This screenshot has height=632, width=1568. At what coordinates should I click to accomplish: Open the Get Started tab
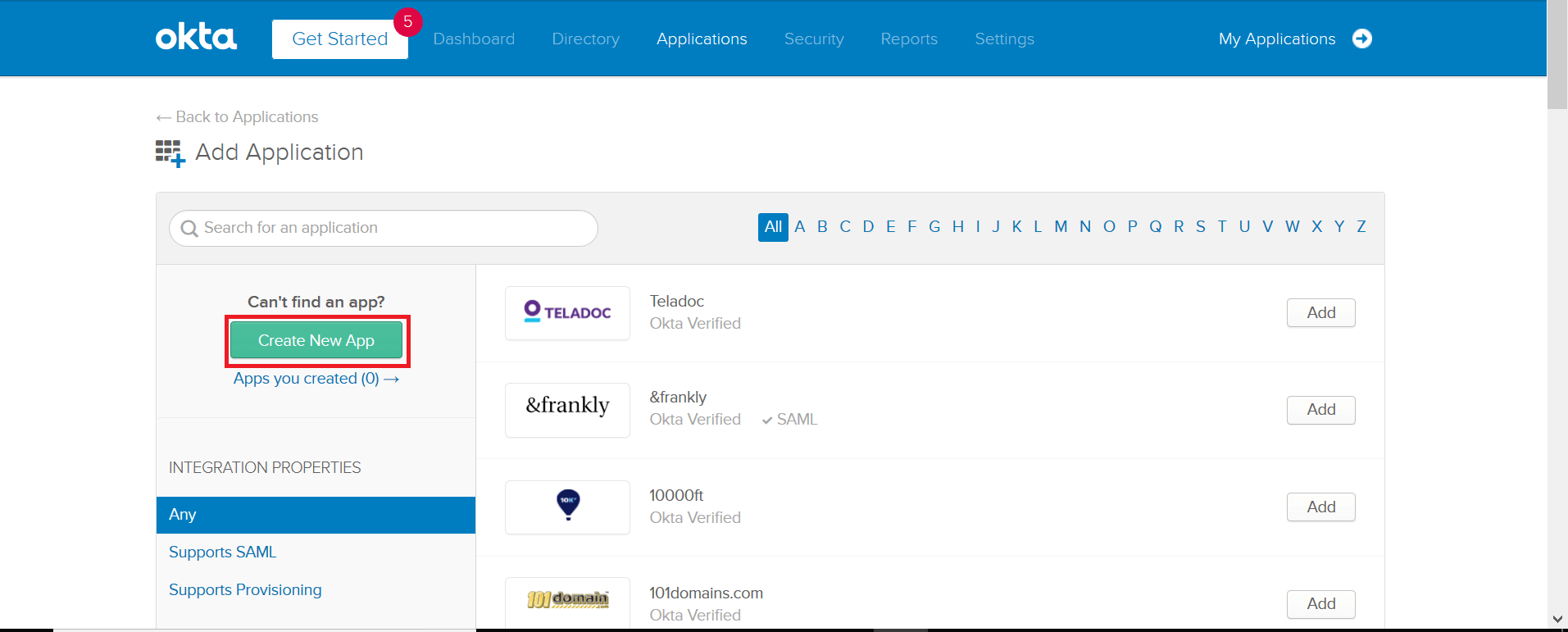[x=340, y=39]
